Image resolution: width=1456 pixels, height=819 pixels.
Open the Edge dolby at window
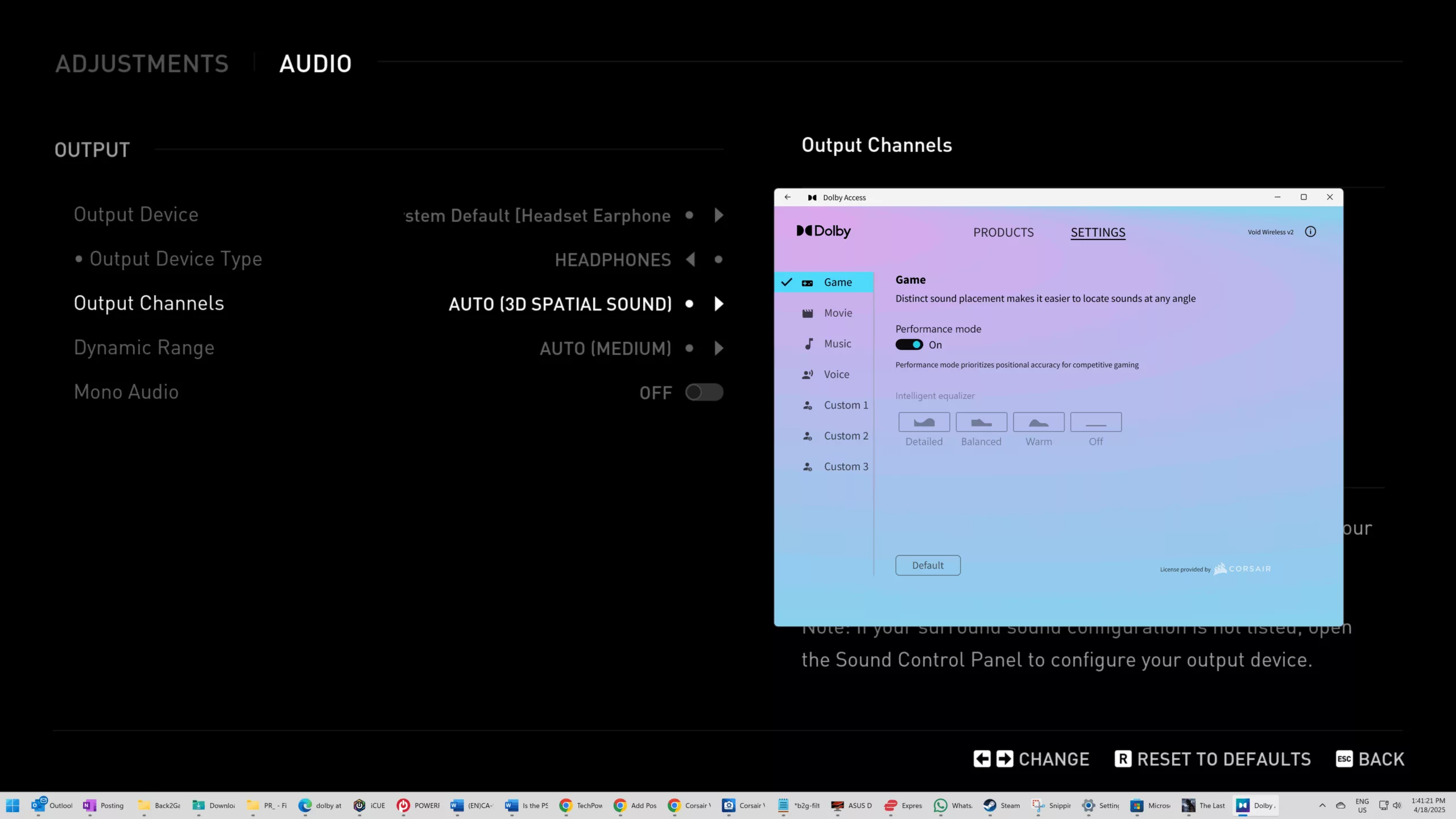tap(320, 805)
